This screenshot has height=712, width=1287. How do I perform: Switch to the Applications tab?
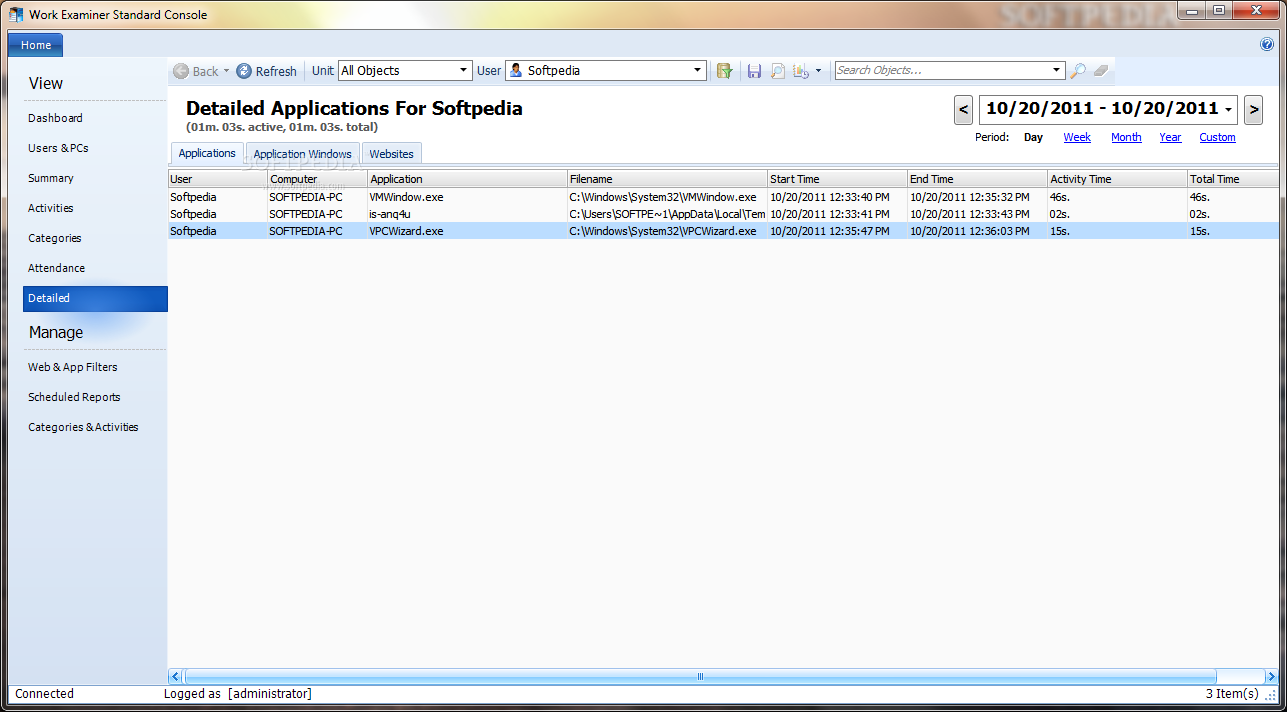207,153
